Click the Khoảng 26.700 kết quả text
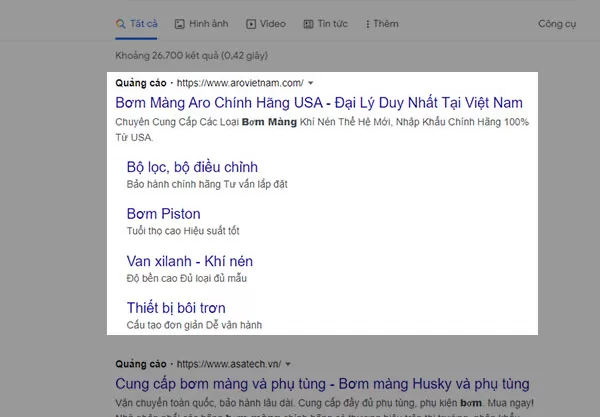This screenshot has height=417, width=600. pyautogui.click(x=191, y=55)
